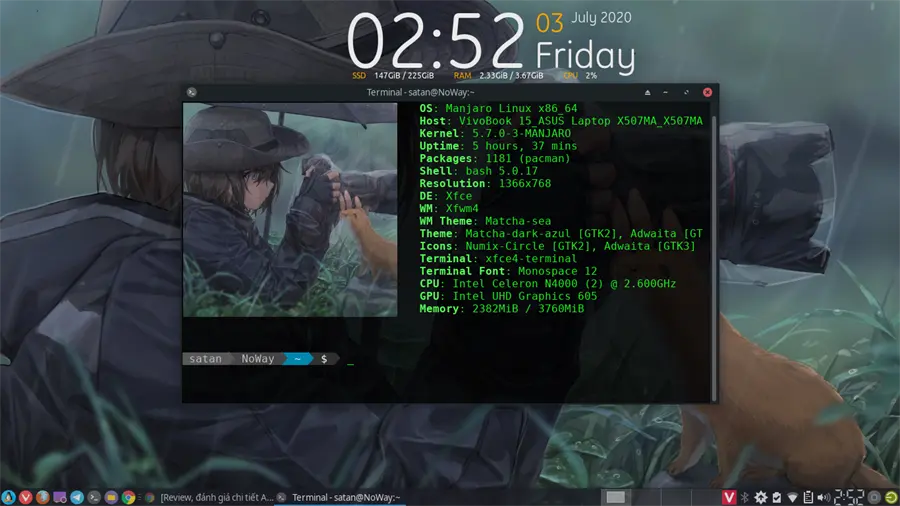Viewport: 900px width, 506px height.
Task: Click the 'Friday' desktop widget text
Action: 585,56
